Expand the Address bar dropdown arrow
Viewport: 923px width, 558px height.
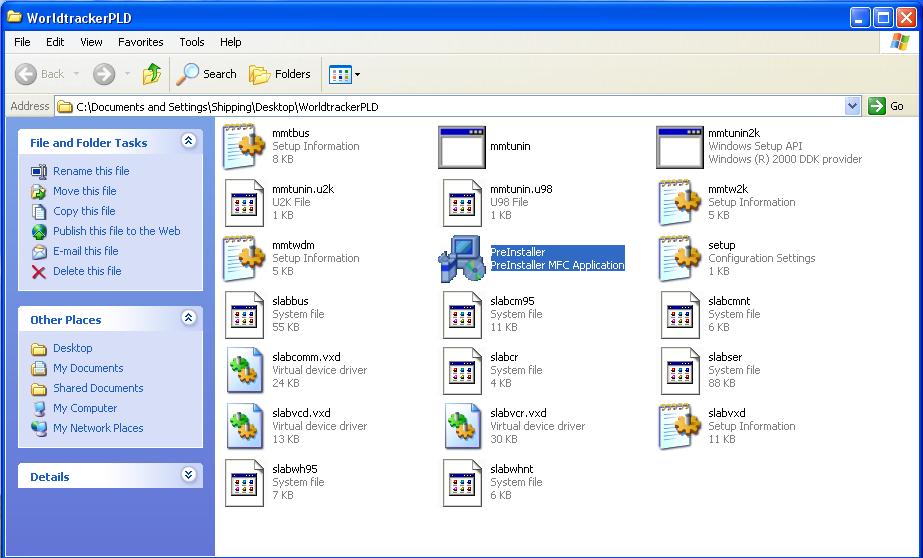[x=852, y=106]
